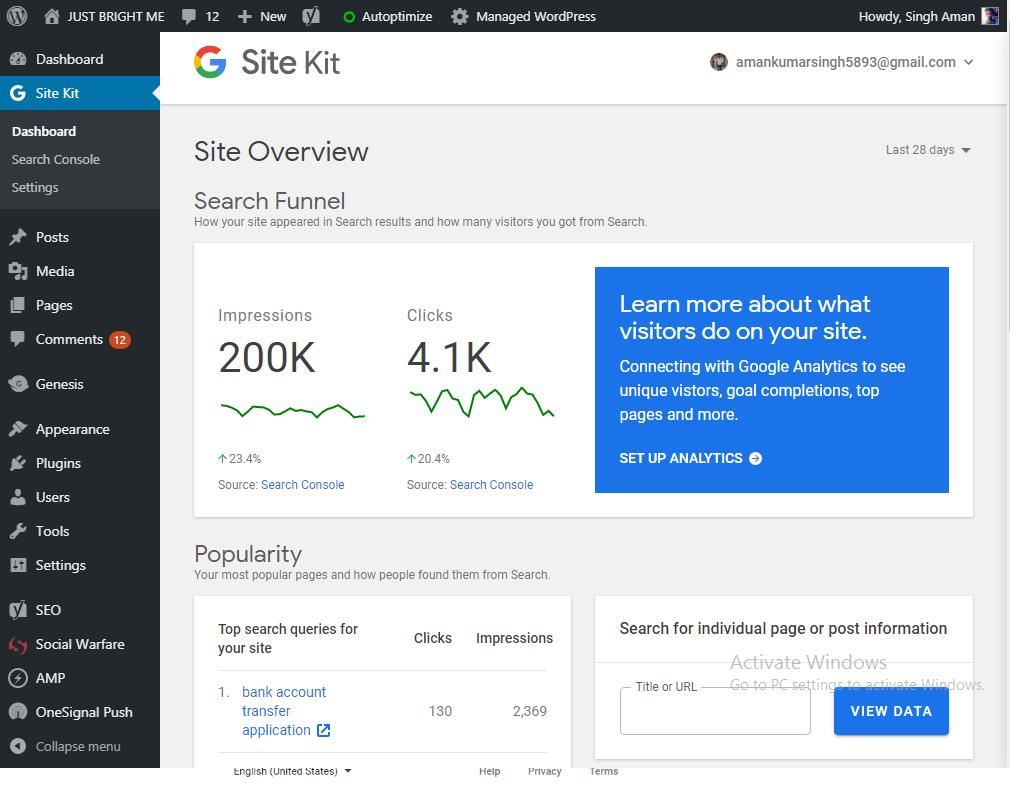Click the 130 clicks table cell
1010x802 pixels.
441,711
